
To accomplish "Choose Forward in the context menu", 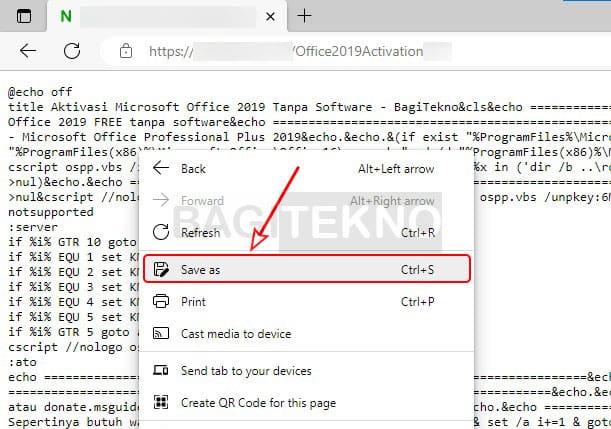I will coord(307,201).
